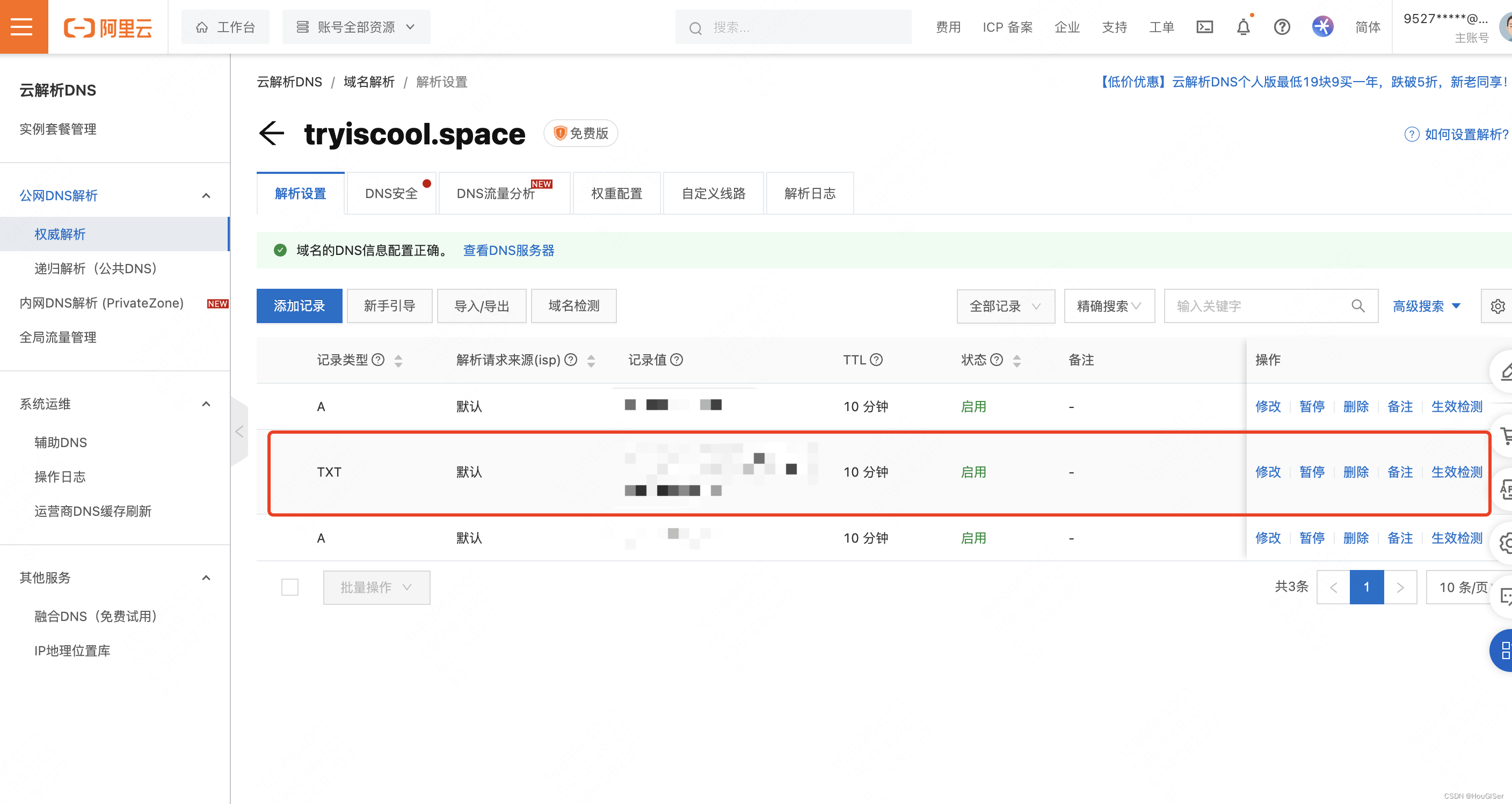Image resolution: width=1512 pixels, height=804 pixels.
Task: Open the 全部记录 filter dropdown
Action: coord(1005,306)
